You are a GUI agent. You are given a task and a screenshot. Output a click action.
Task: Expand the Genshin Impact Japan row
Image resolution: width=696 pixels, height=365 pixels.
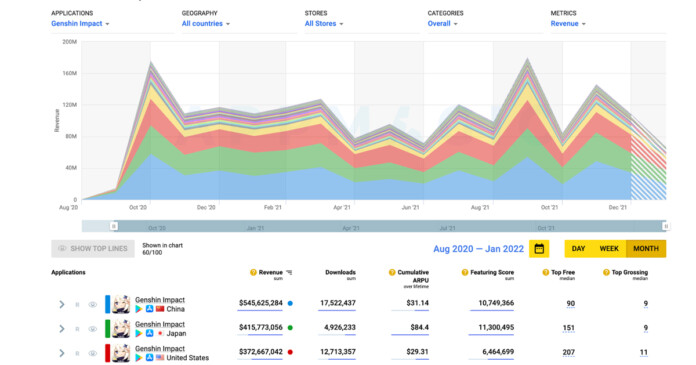click(62, 329)
